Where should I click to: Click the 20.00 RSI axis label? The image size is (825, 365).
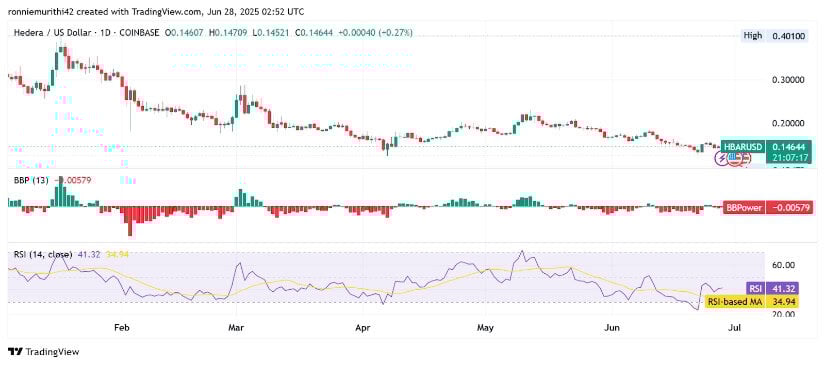pos(783,314)
